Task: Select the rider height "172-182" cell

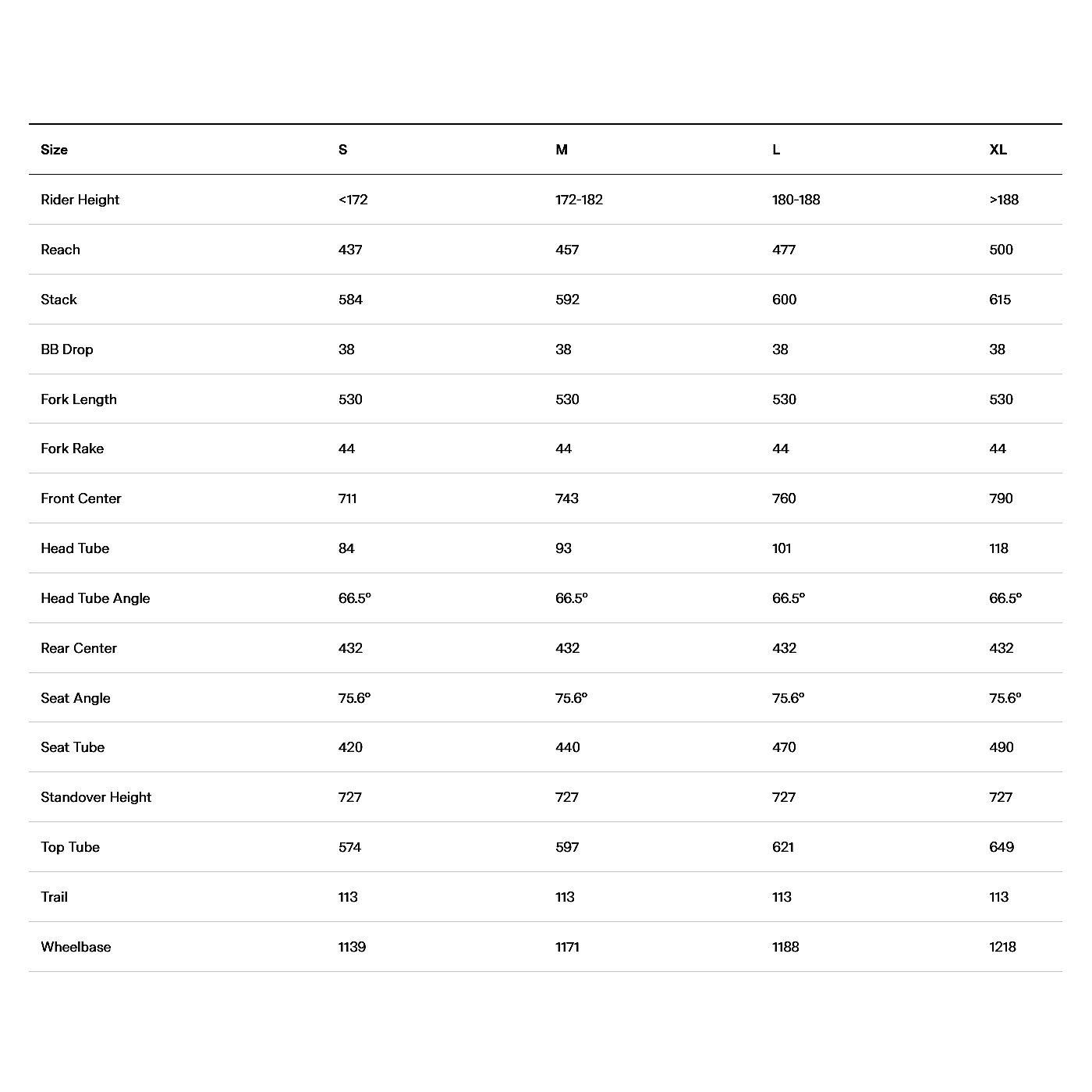Action: (x=579, y=200)
